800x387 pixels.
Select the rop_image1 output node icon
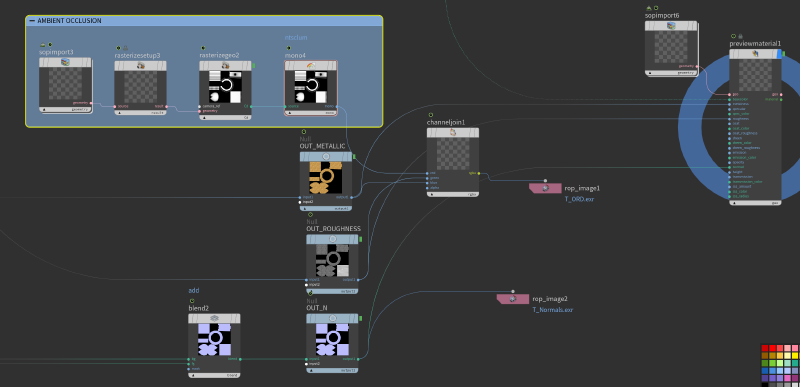pyautogui.click(x=545, y=188)
